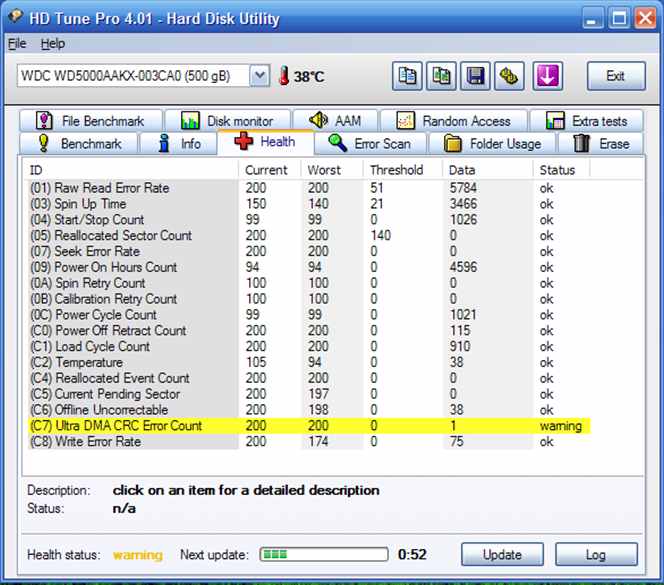Select the (C7) Ultra DMA CRC Error Count row
Viewport: 664px width, 585px height.
pyautogui.click(x=309, y=426)
